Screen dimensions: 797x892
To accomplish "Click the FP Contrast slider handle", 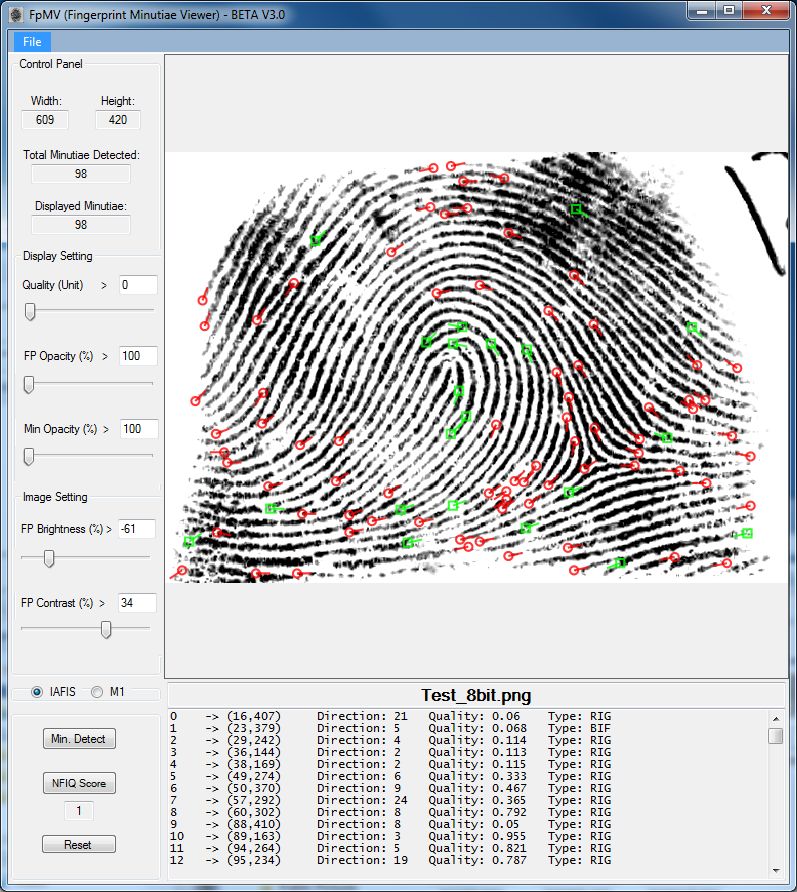I will (x=106, y=629).
